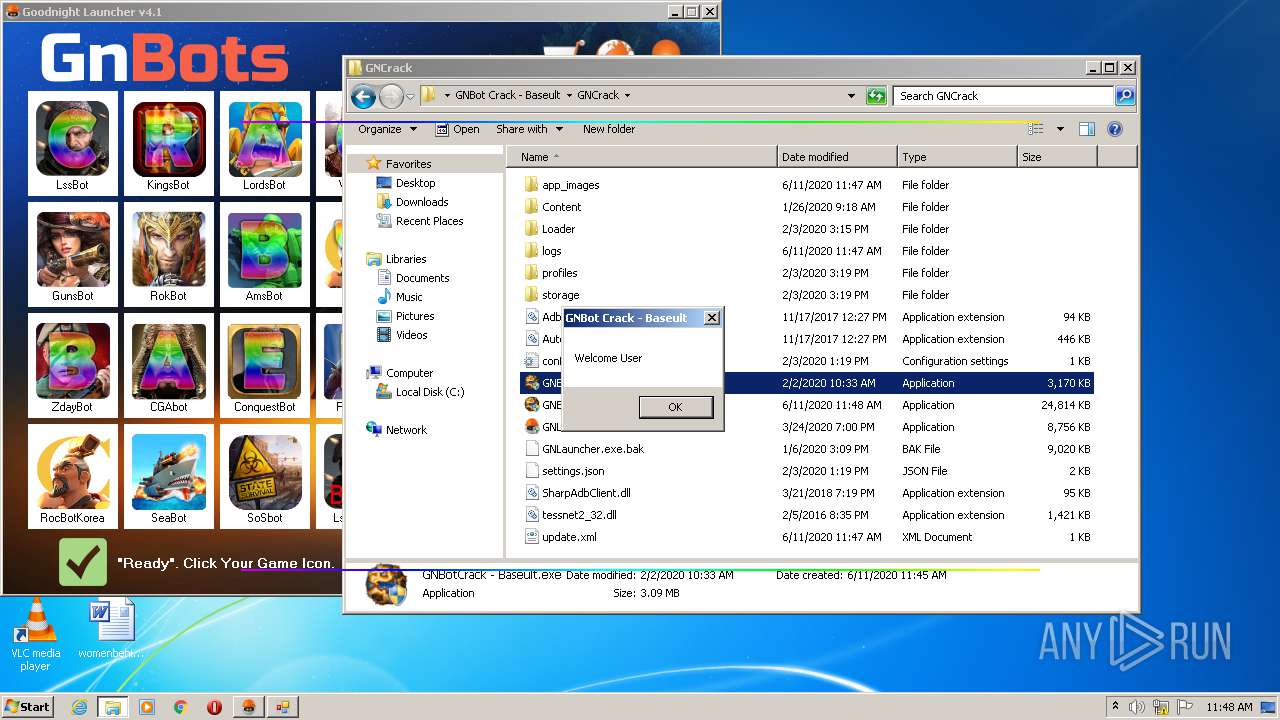Open Local Disk (C:)
This screenshot has height=720, width=1280.
coord(421,392)
